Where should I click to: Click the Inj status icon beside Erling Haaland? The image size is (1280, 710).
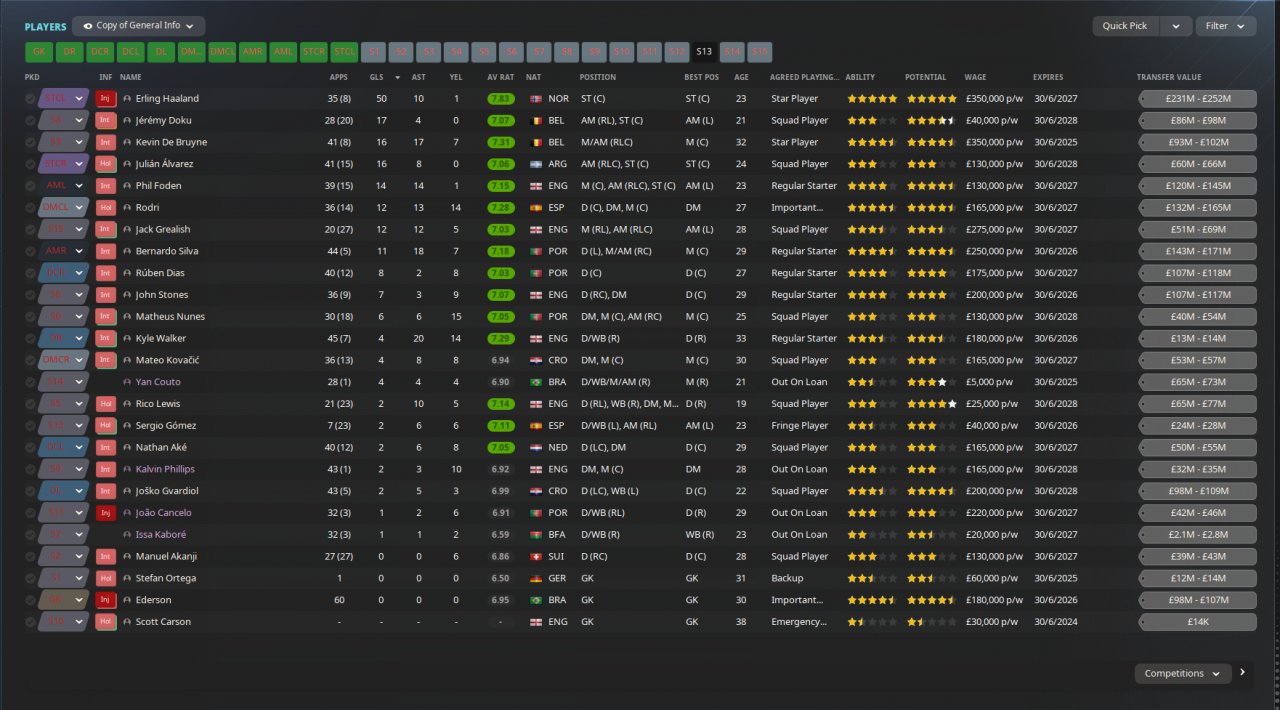[105, 98]
